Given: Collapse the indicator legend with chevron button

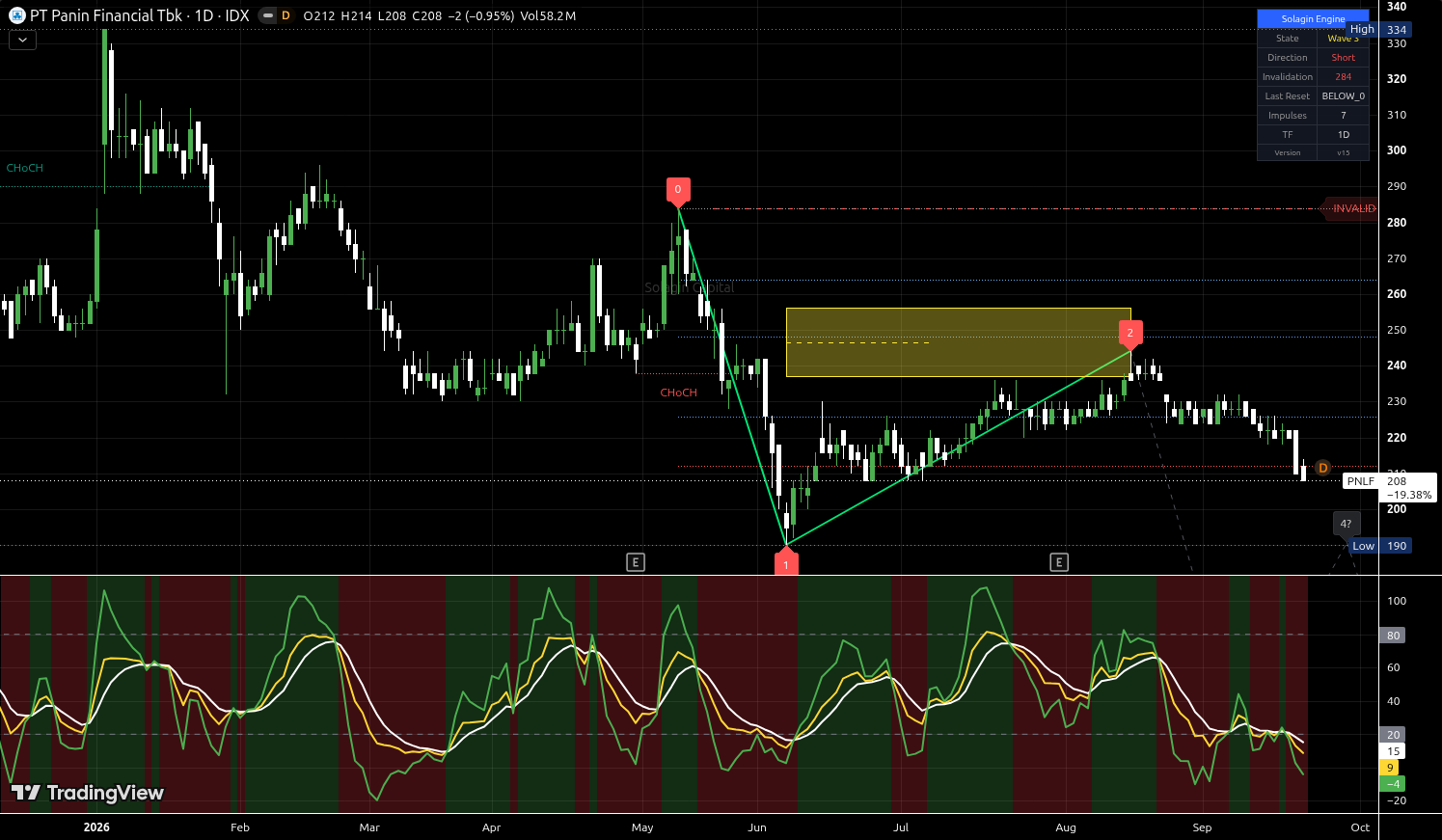Looking at the screenshot, I should tap(22, 40).
